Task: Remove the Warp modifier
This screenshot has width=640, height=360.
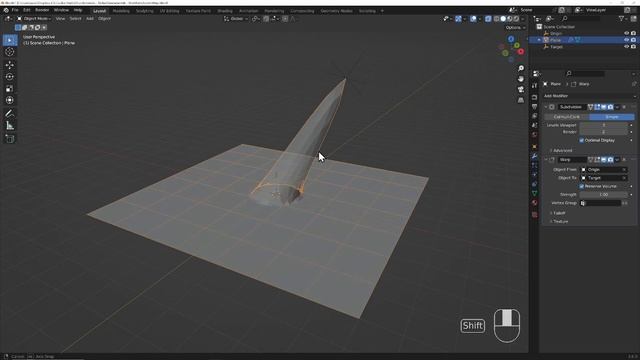Action: pos(624,160)
